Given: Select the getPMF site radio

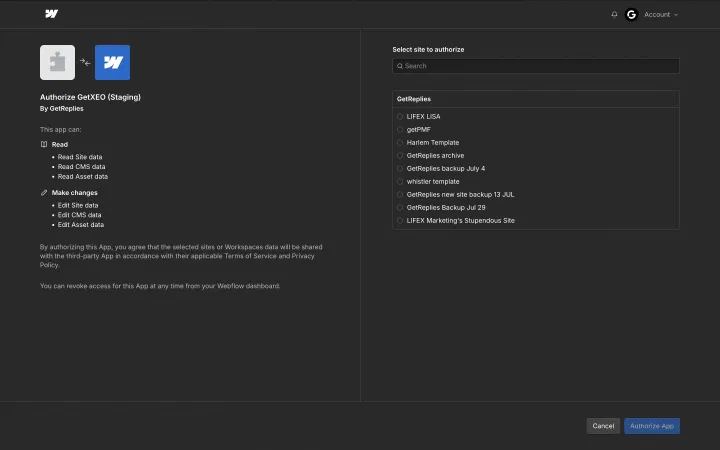Looking at the screenshot, I should 400,129.
